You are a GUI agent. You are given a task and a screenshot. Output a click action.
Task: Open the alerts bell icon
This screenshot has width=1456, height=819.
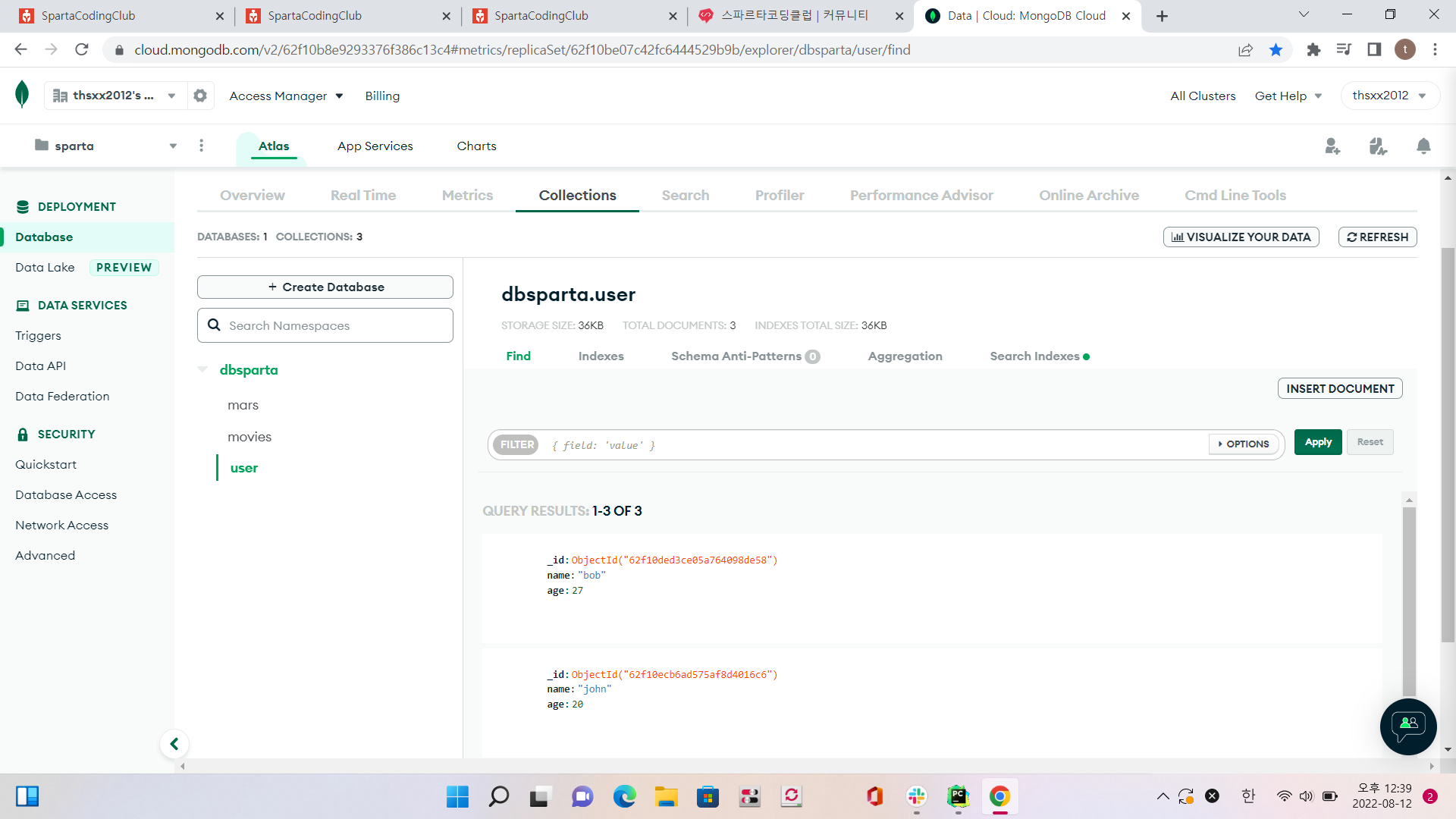click(x=1423, y=146)
